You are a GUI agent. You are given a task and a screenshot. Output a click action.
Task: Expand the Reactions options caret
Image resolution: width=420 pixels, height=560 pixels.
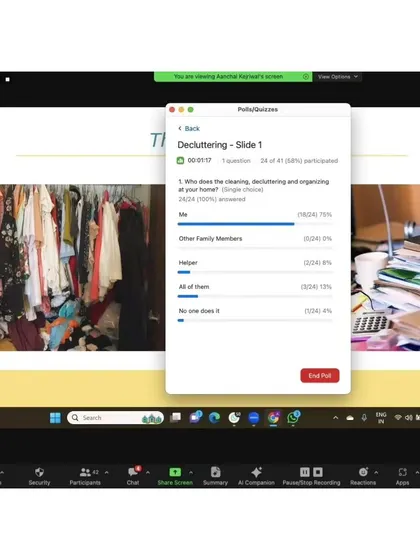(376, 472)
